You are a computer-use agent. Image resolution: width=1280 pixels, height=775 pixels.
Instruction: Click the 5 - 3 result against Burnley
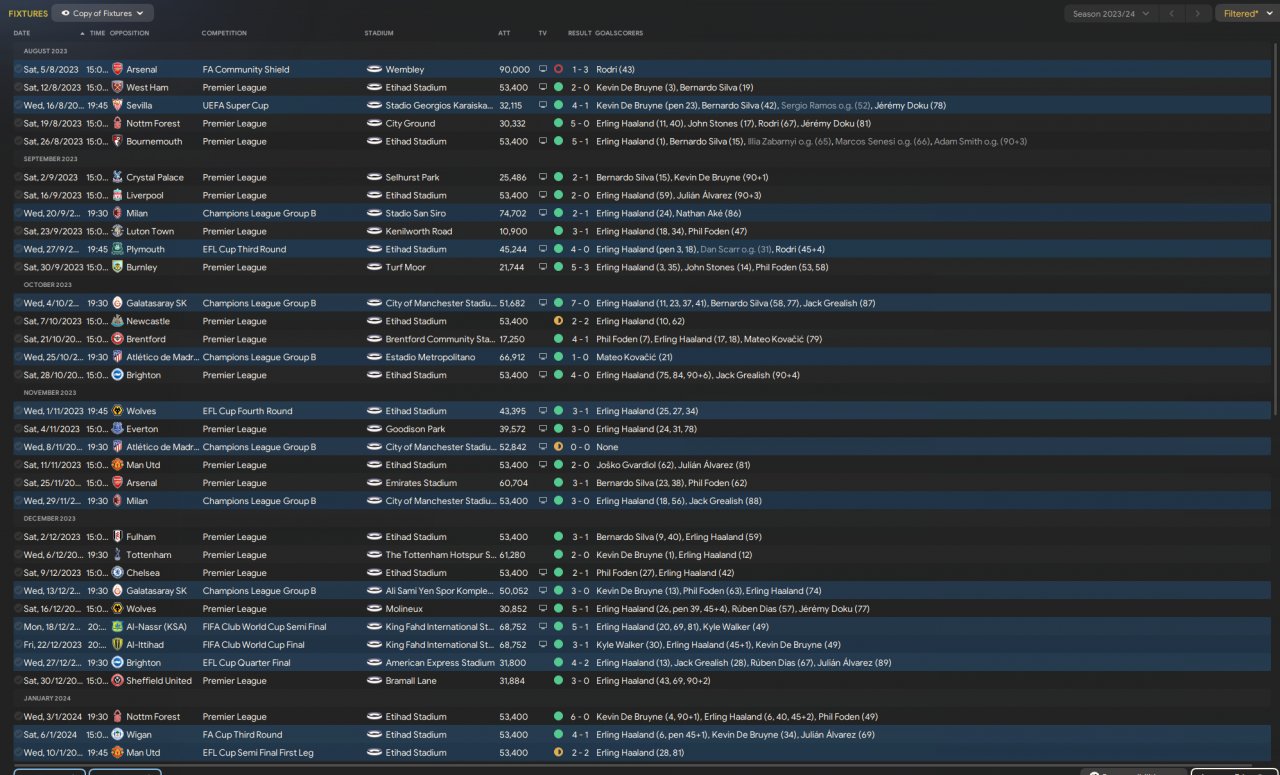tap(580, 268)
